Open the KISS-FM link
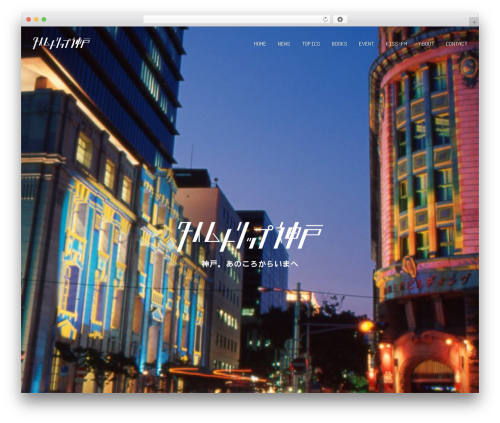500x423 pixels. [396, 44]
